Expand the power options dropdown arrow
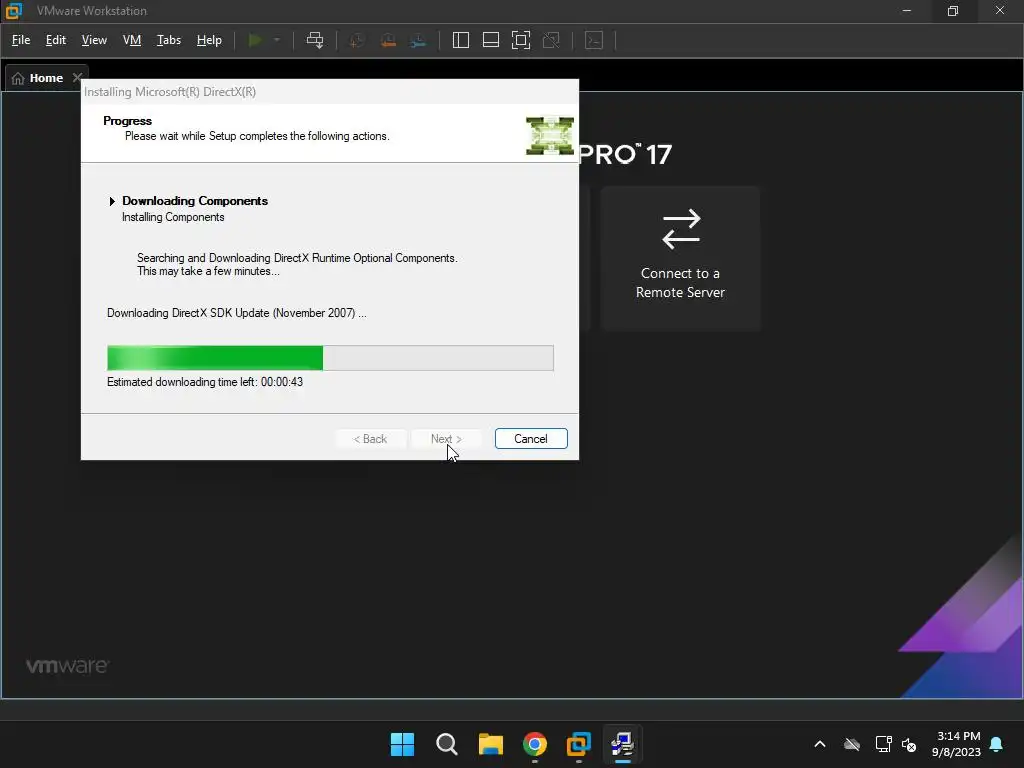 tap(277, 40)
